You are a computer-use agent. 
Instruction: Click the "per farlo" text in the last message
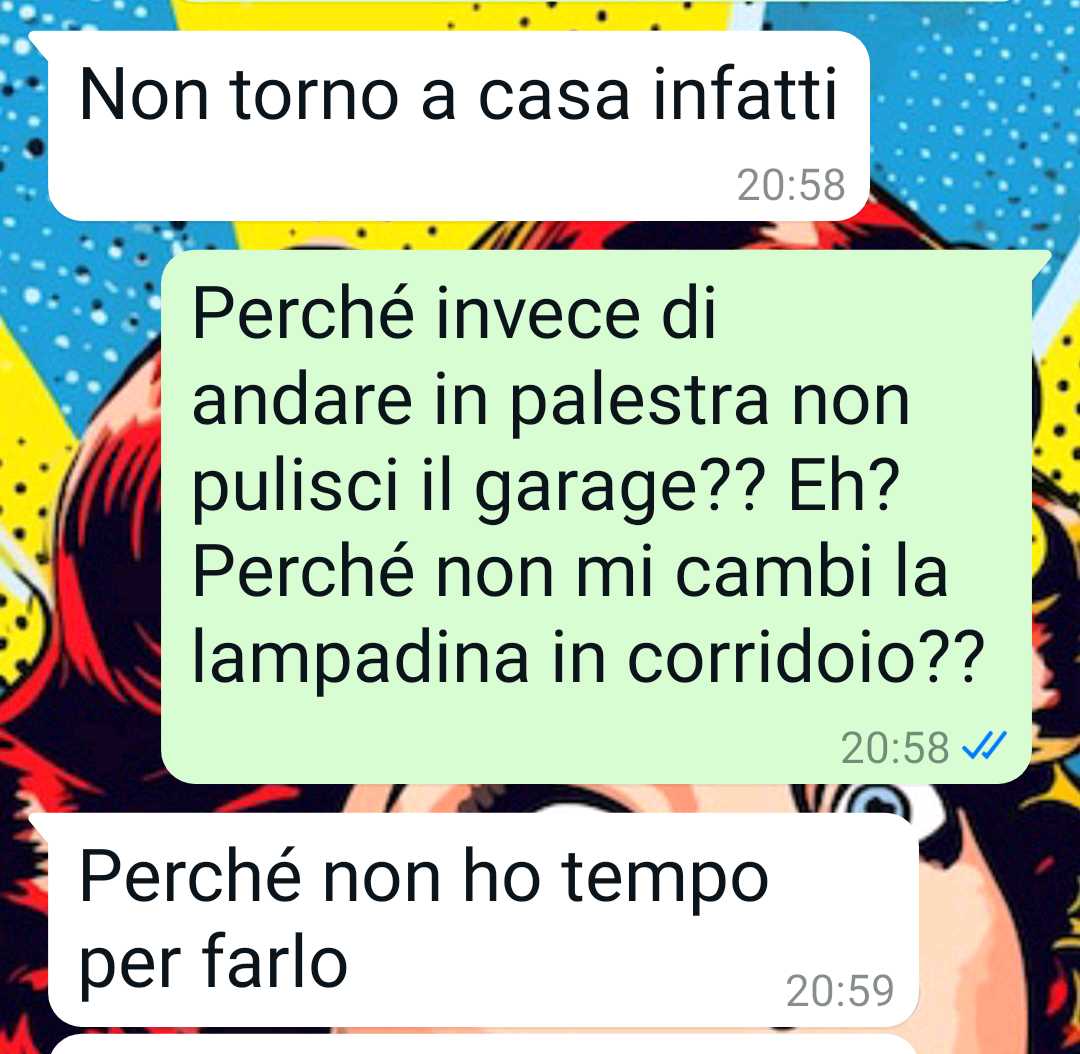pyautogui.click(x=213, y=962)
